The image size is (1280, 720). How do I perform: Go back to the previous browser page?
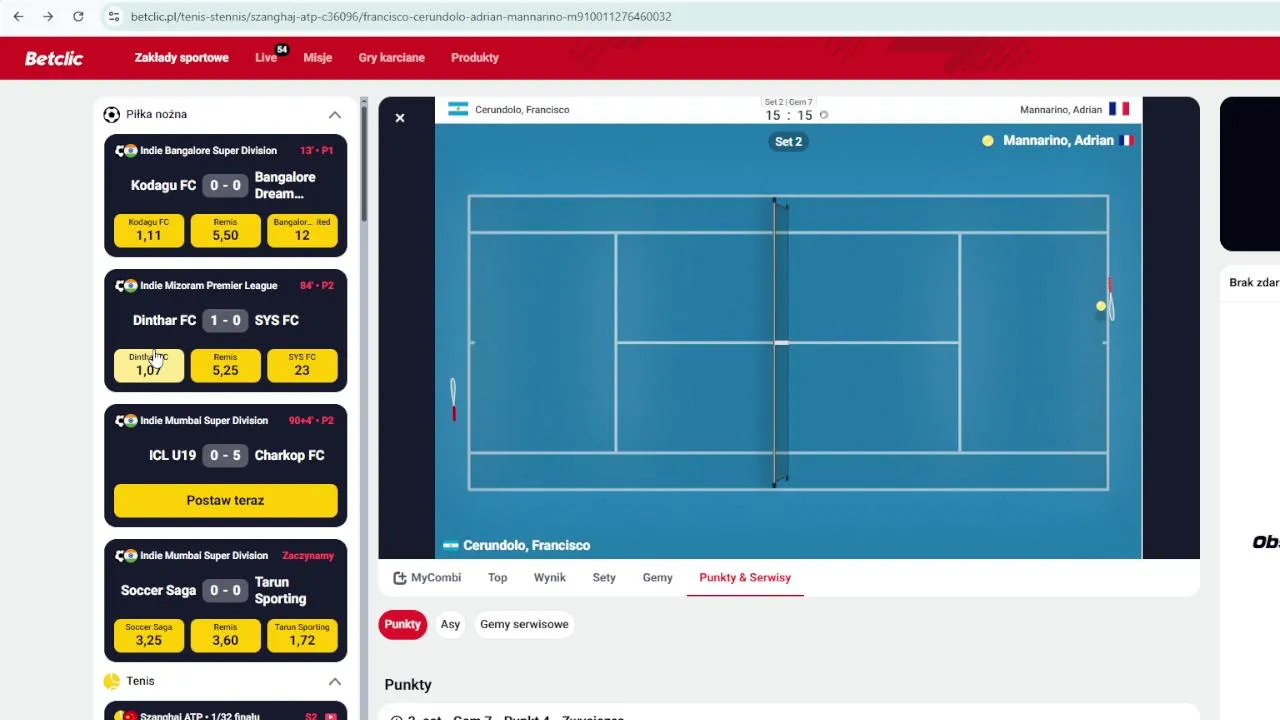coord(18,17)
